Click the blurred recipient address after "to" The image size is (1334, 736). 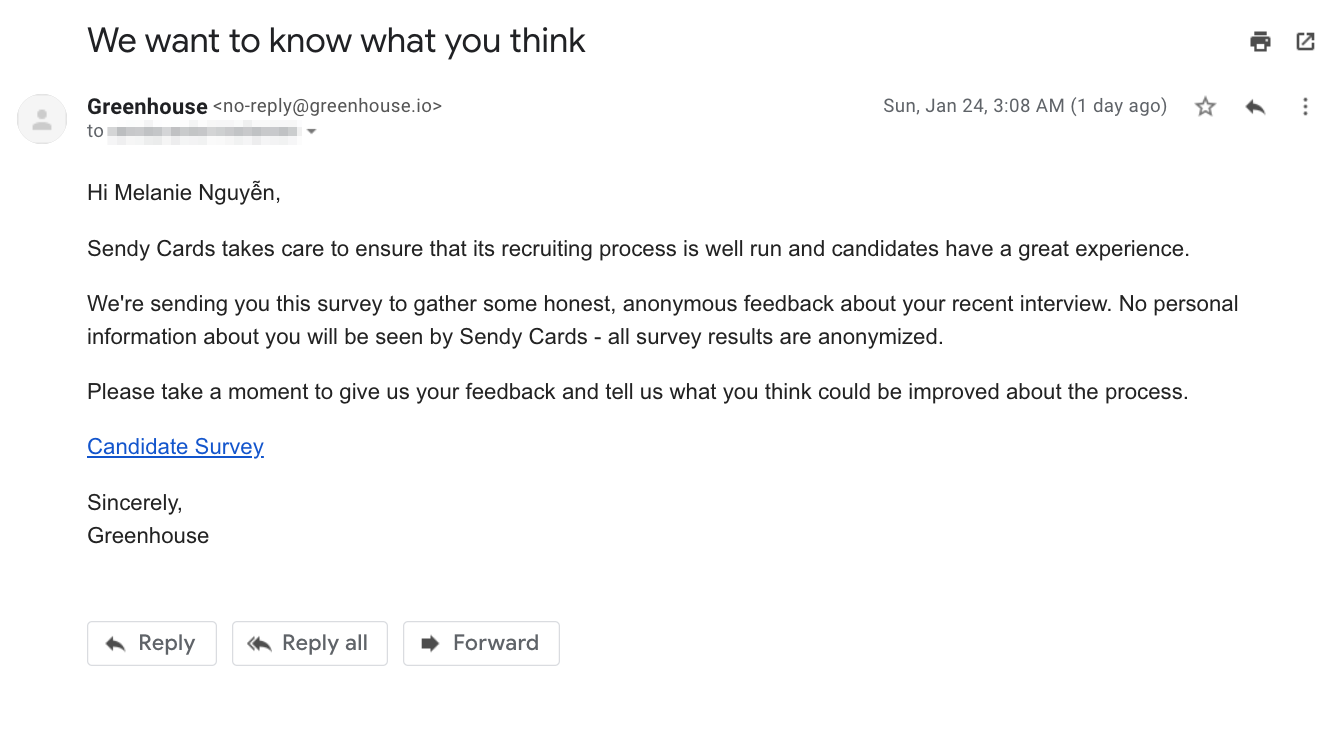tap(203, 131)
